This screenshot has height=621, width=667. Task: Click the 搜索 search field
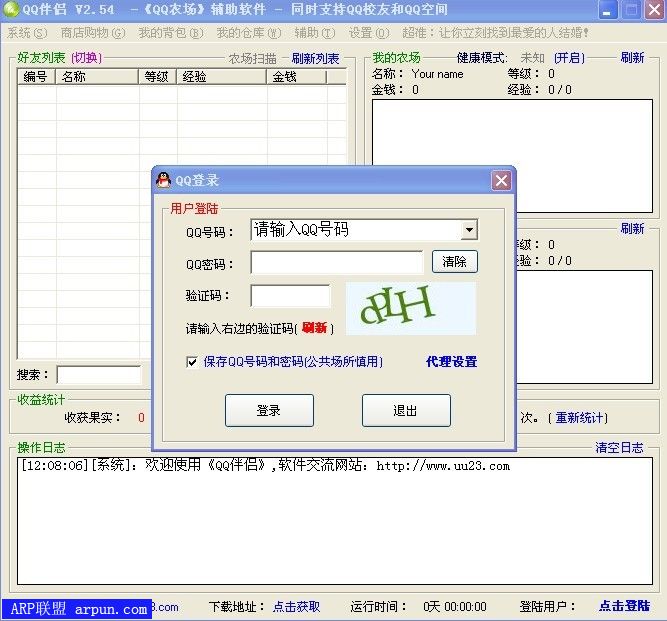(99, 375)
